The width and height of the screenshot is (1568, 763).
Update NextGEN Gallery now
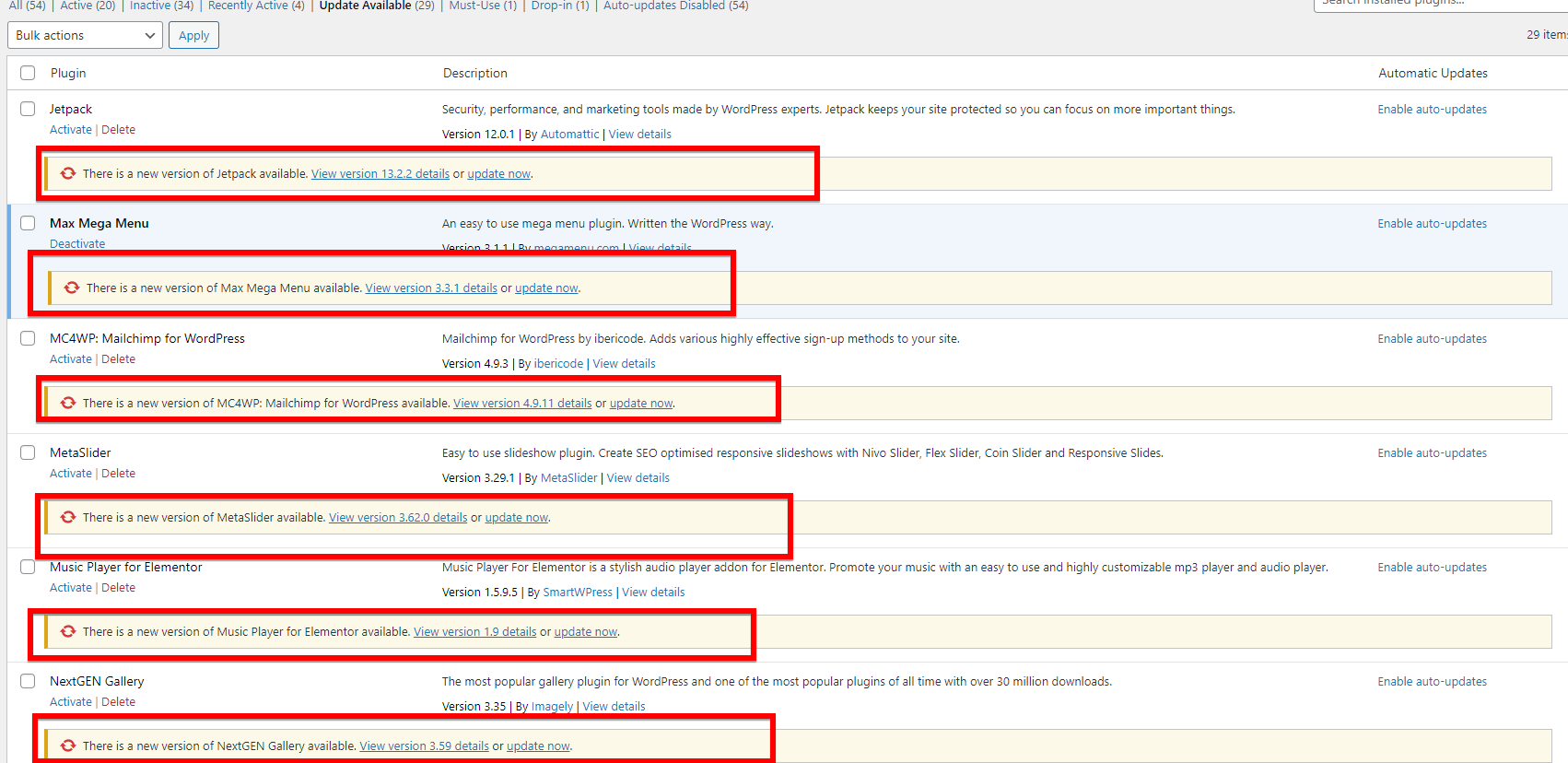538,745
